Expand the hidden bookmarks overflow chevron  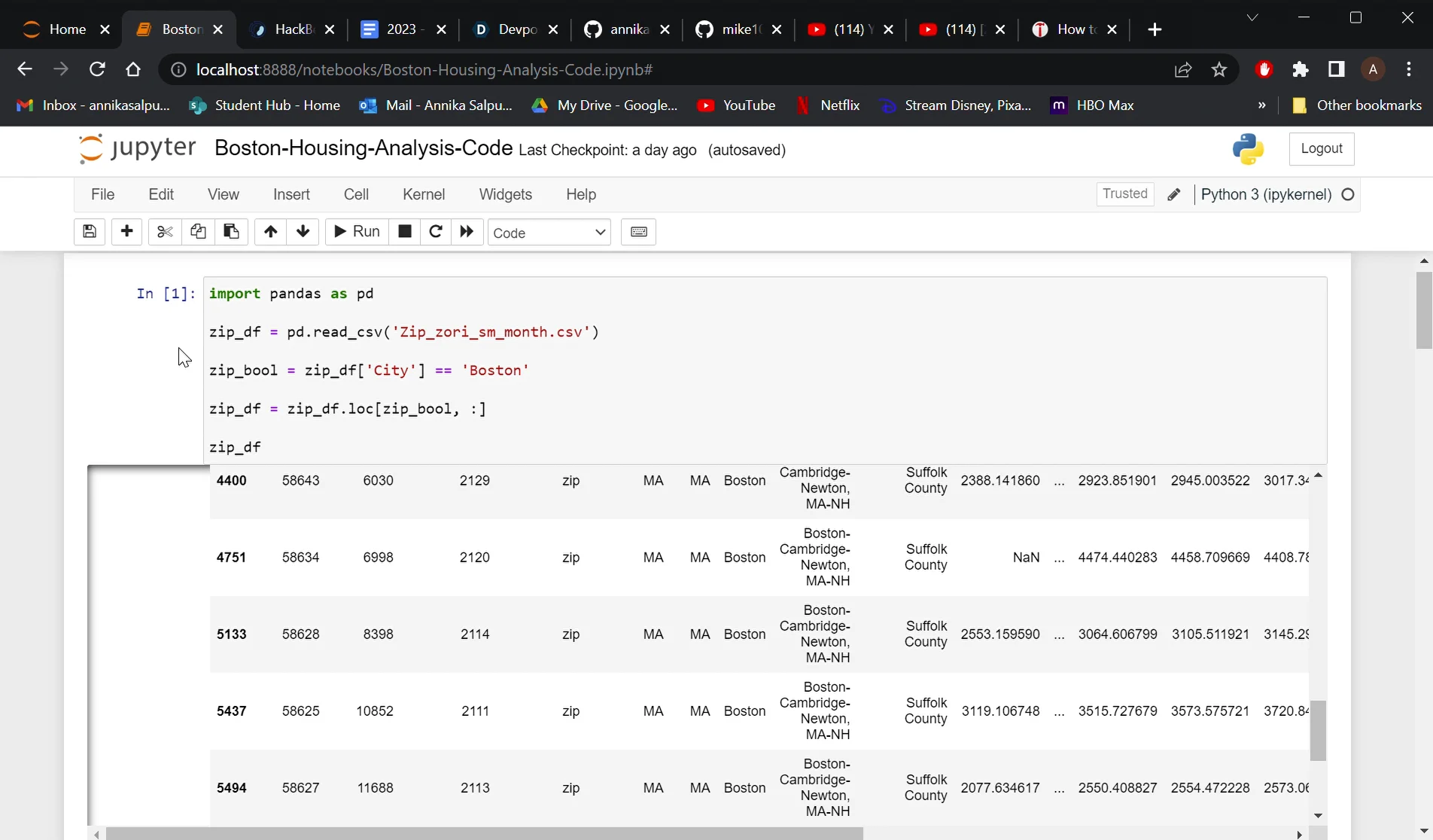pos(1261,105)
